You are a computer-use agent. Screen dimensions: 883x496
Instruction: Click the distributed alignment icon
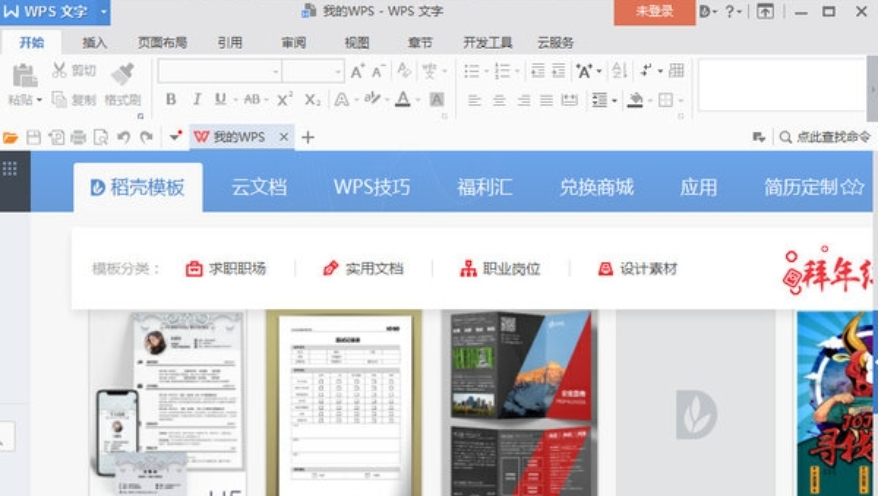[569, 100]
